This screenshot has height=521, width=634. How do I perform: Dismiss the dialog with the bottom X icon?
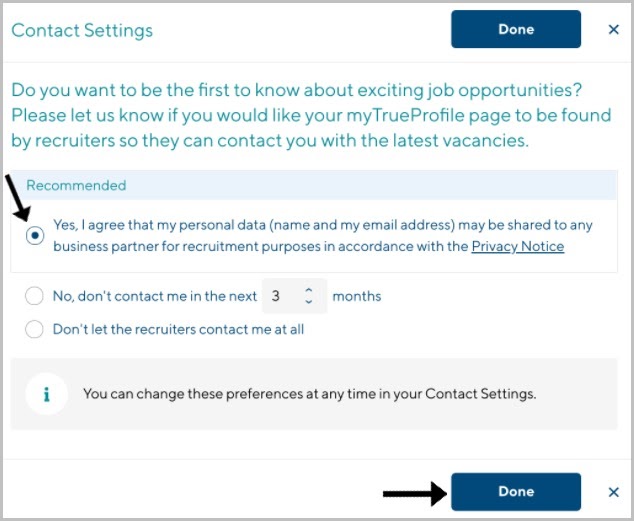pos(613,492)
